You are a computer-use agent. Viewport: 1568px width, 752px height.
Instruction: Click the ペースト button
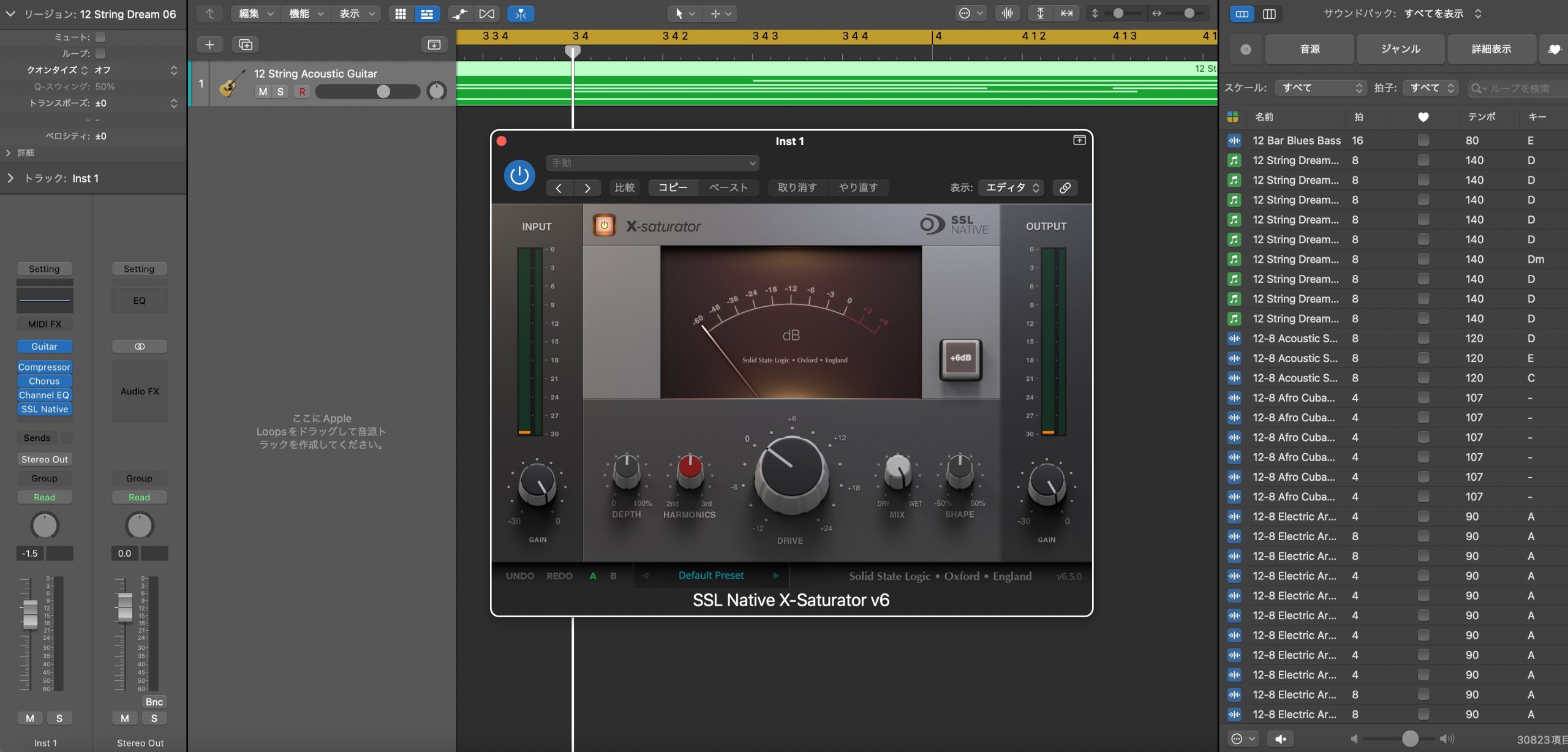(728, 187)
